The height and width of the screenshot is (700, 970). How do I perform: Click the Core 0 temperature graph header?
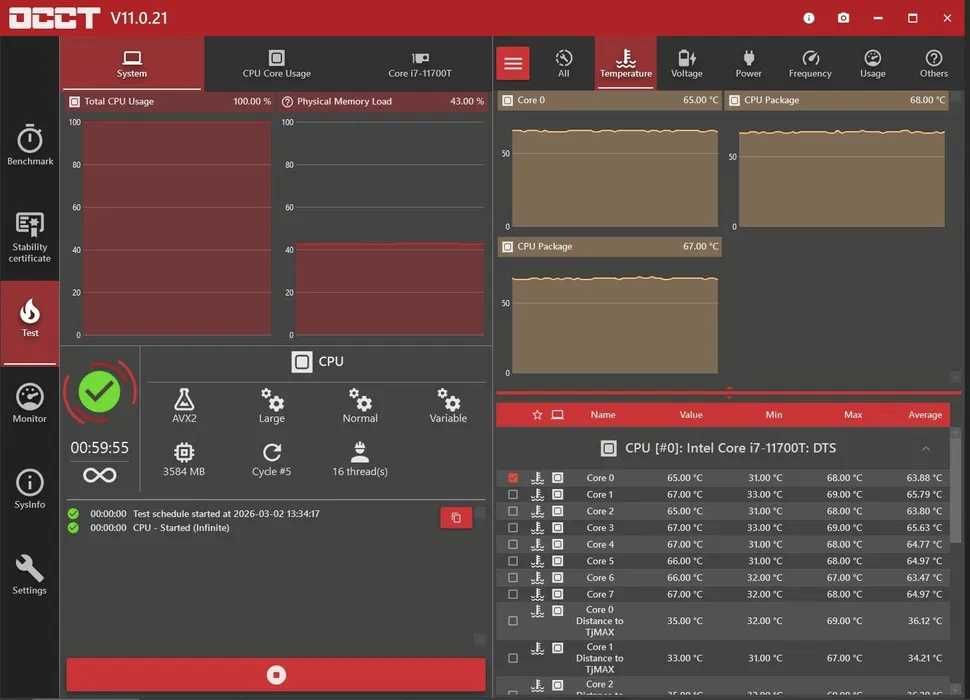609,100
